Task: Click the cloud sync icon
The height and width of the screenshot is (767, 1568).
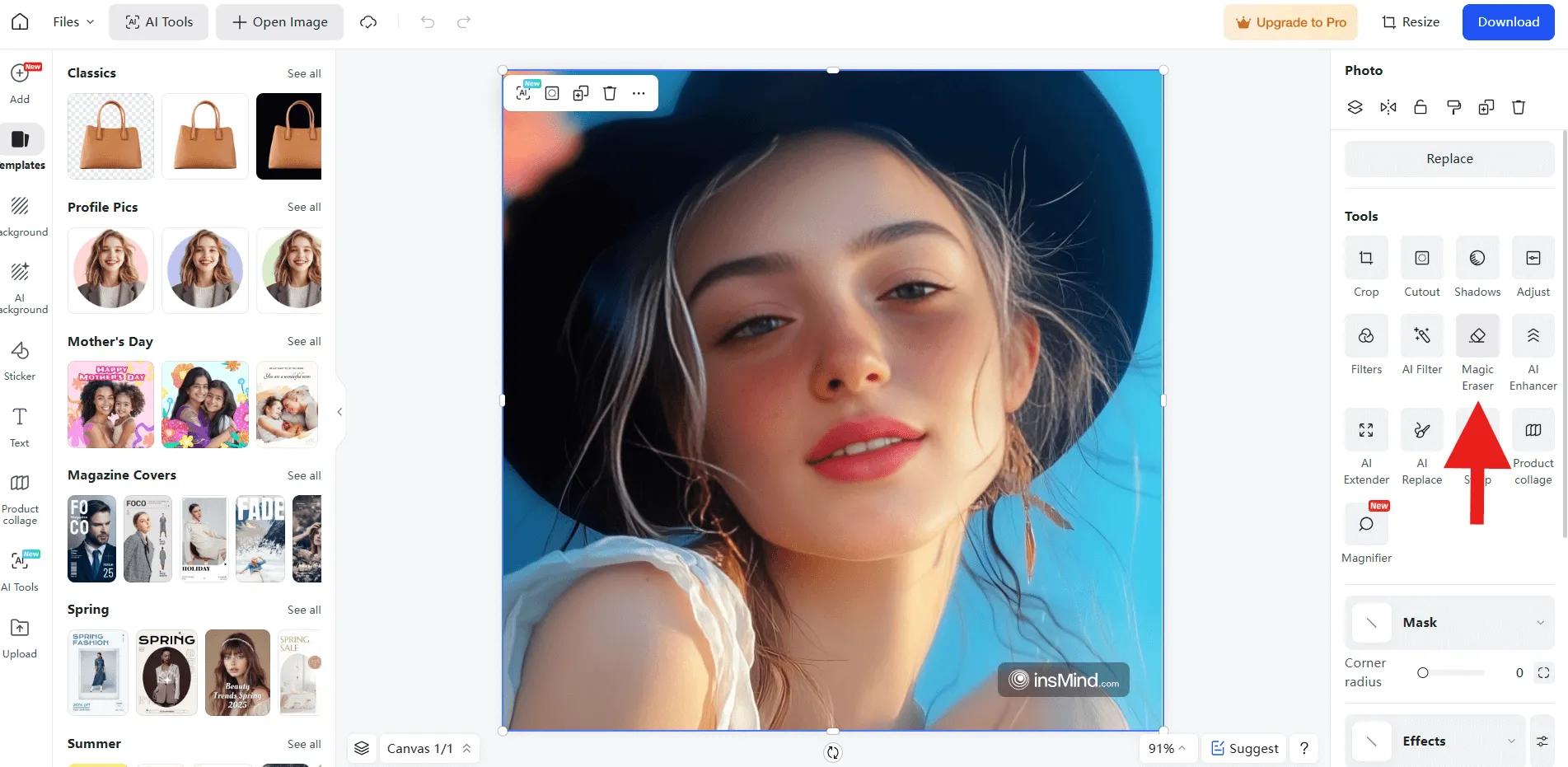Action: [x=368, y=22]
